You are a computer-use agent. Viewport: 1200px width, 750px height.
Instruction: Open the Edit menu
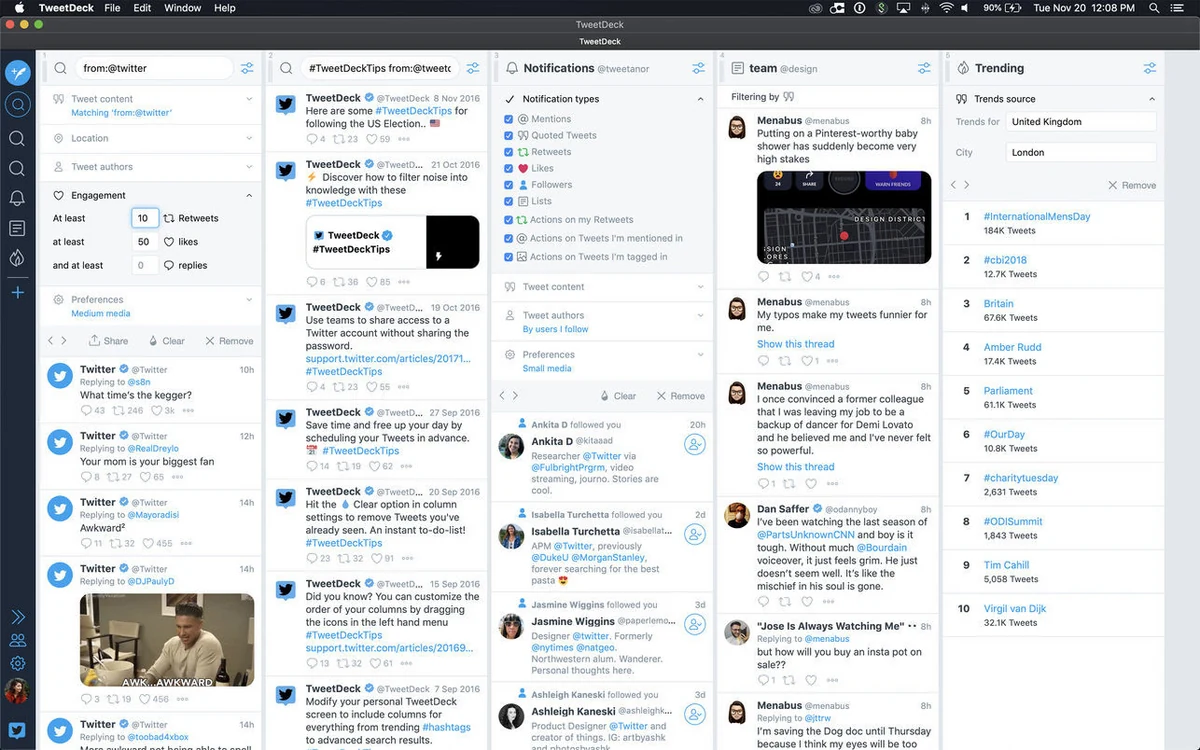pos(143,8)
